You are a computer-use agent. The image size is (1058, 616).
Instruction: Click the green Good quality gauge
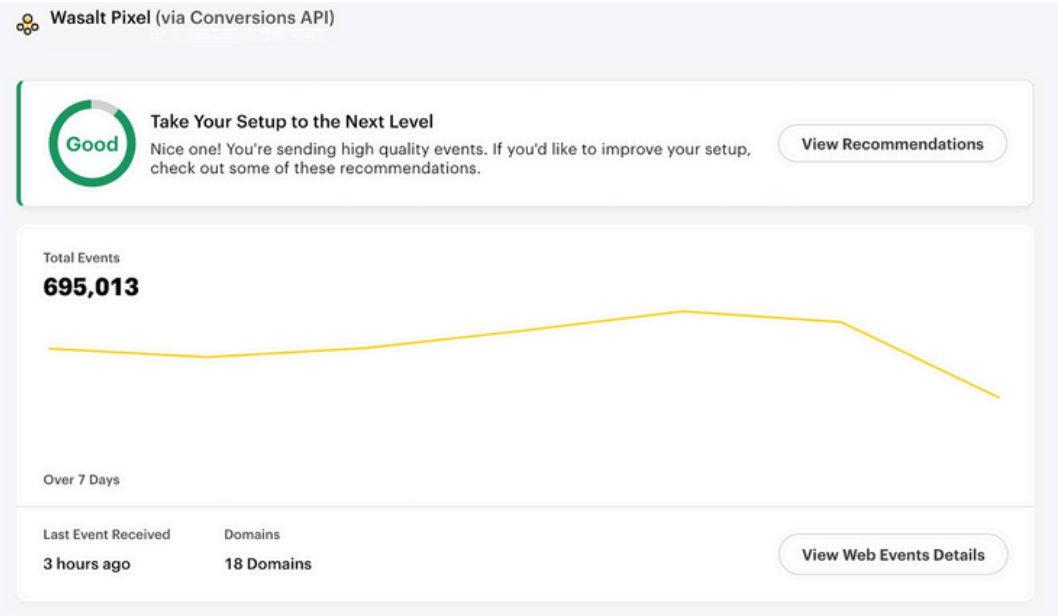point(92,144)
